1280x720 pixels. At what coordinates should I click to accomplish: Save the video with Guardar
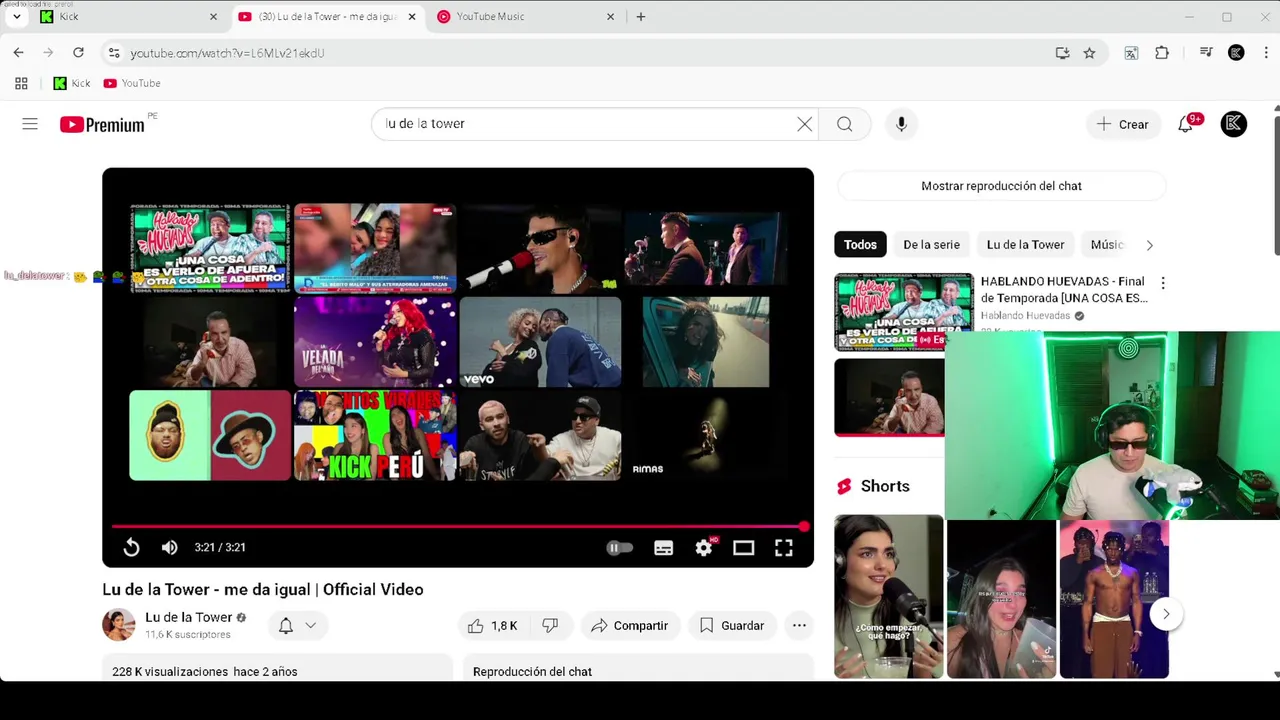coord(732,626)
